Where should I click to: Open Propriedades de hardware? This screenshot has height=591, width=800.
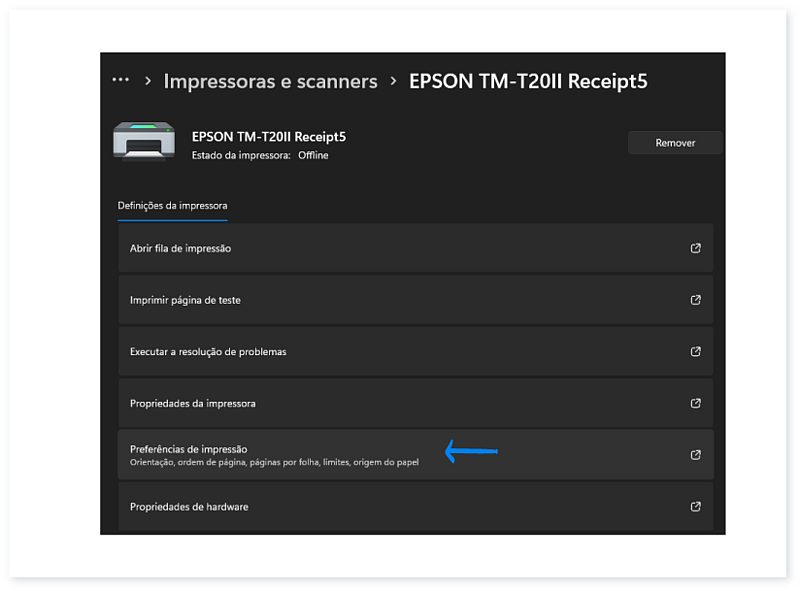tap(189, 507)
